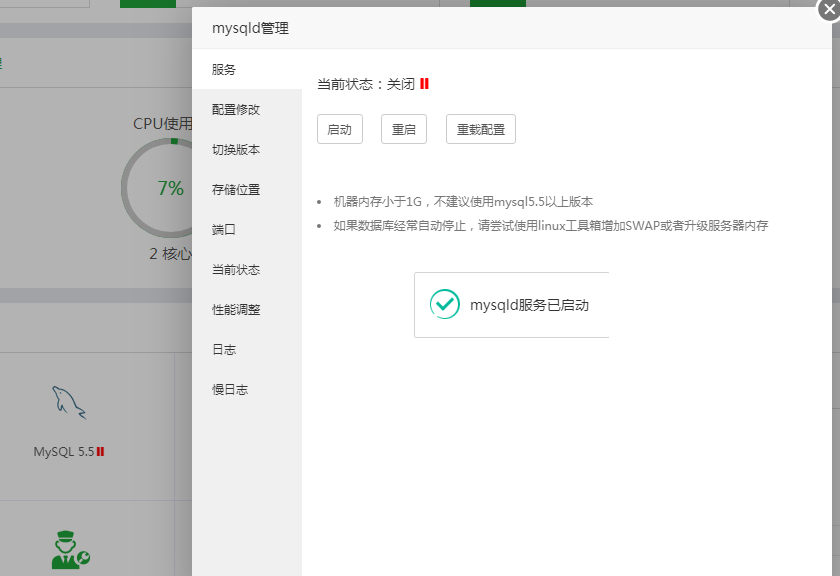Click the red stopped indicator next to 关闭

pos(424,84)
